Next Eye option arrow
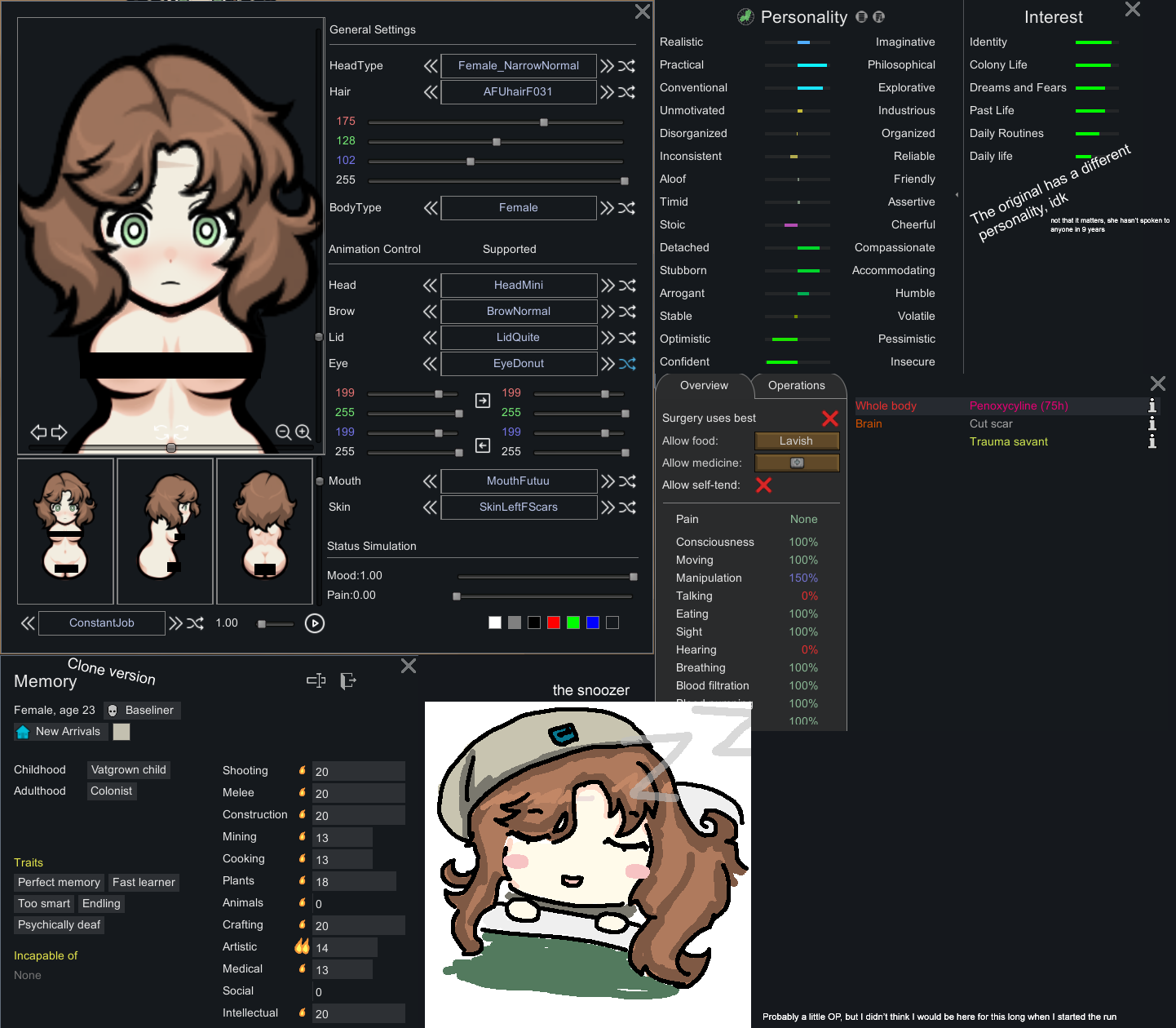 coord(608,364)
